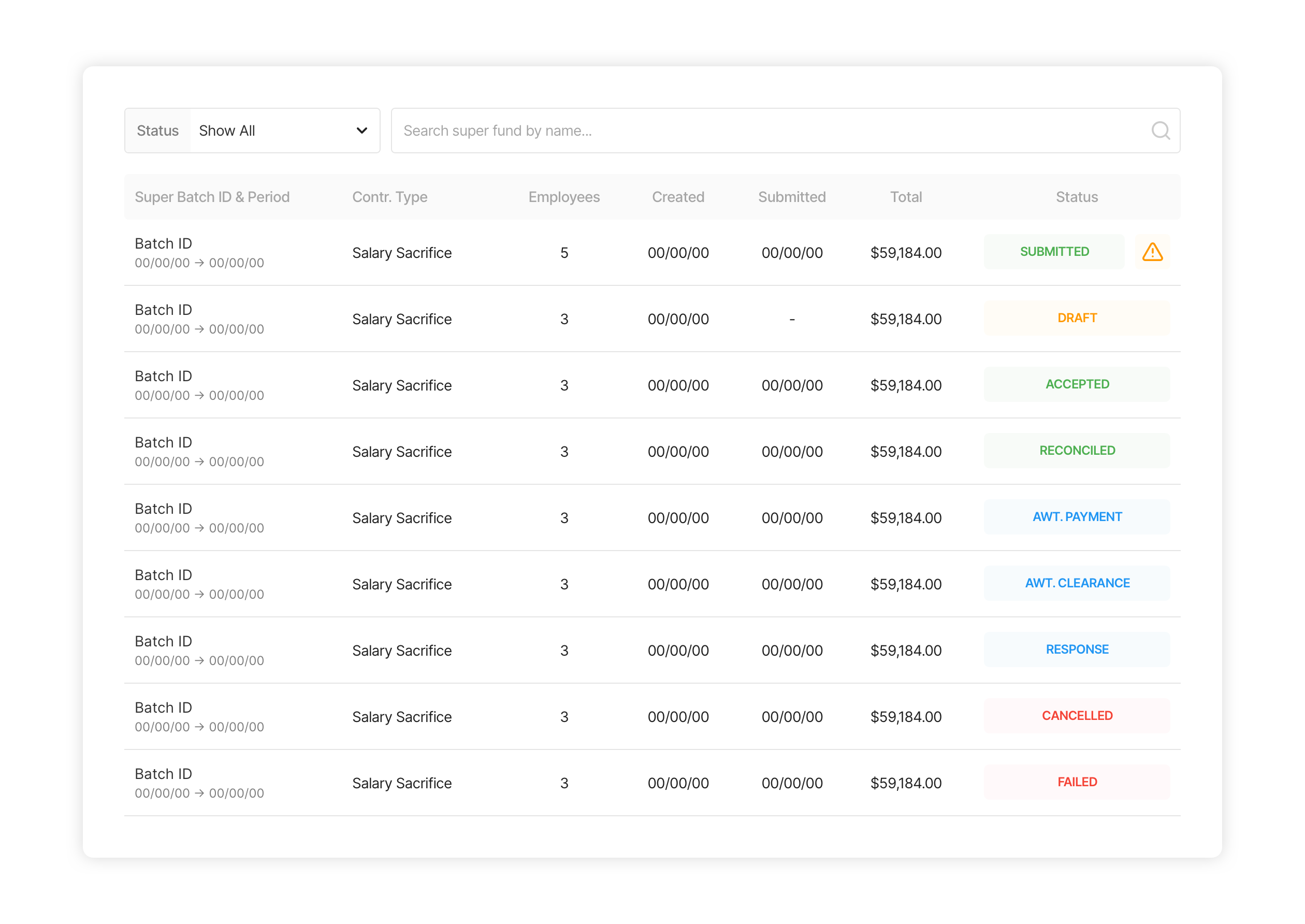Click the SUBMITTED status badge
This screenshot has width=1305, height=924.
(1053, 252)
